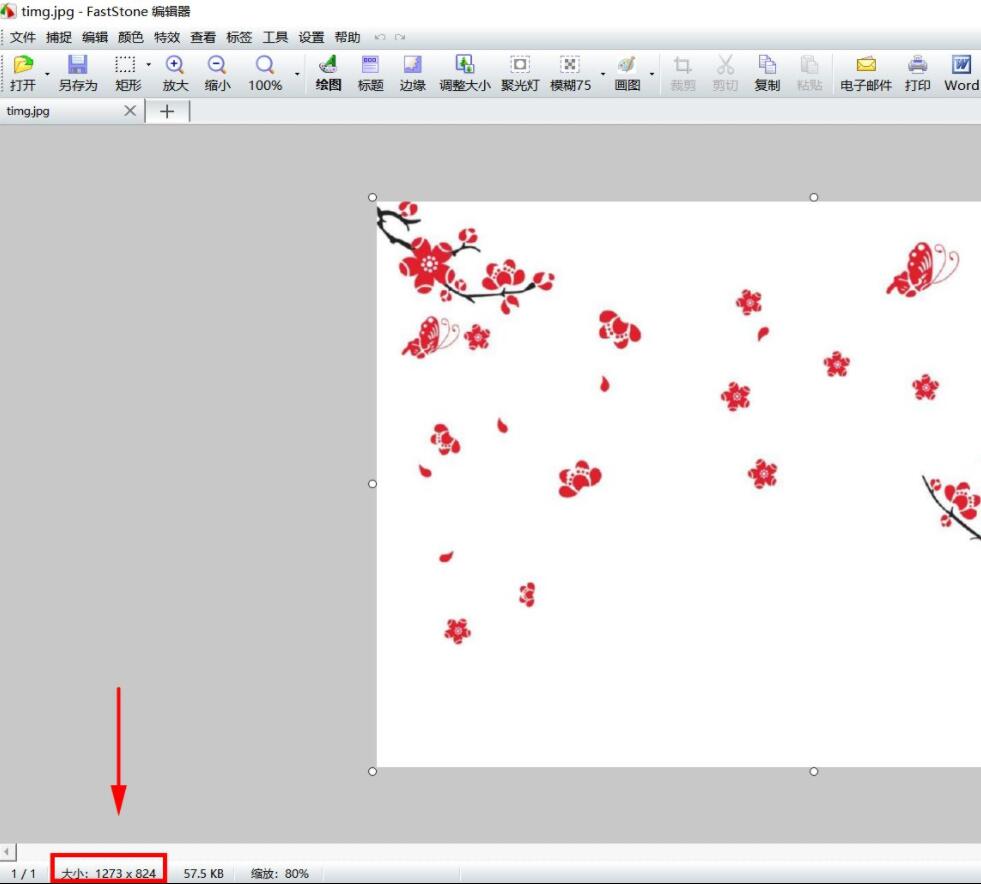Click the bottom-middle selection handle

pyautogui.click(x=813, y=771)
